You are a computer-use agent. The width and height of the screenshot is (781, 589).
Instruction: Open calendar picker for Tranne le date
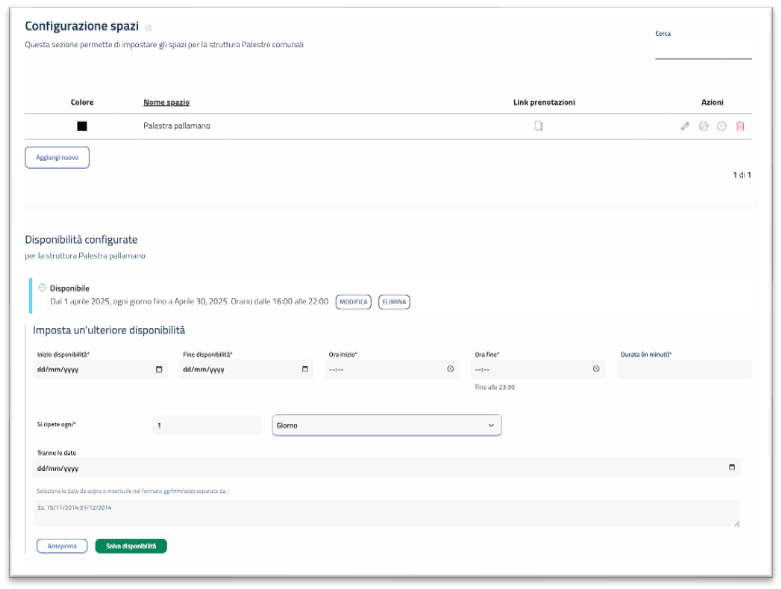732,467
